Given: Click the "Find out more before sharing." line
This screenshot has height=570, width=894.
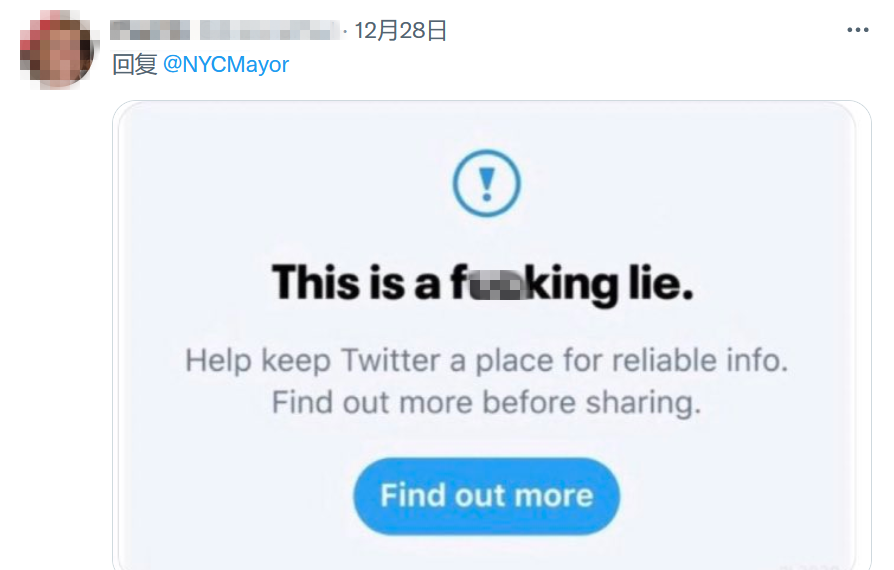Looking at the screenshot, I should pyautogui.click(x=486, y=402).
